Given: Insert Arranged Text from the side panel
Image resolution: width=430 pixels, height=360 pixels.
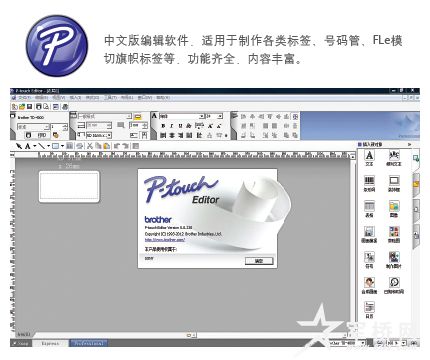Looking at the screenshot, I should [394, 158].
